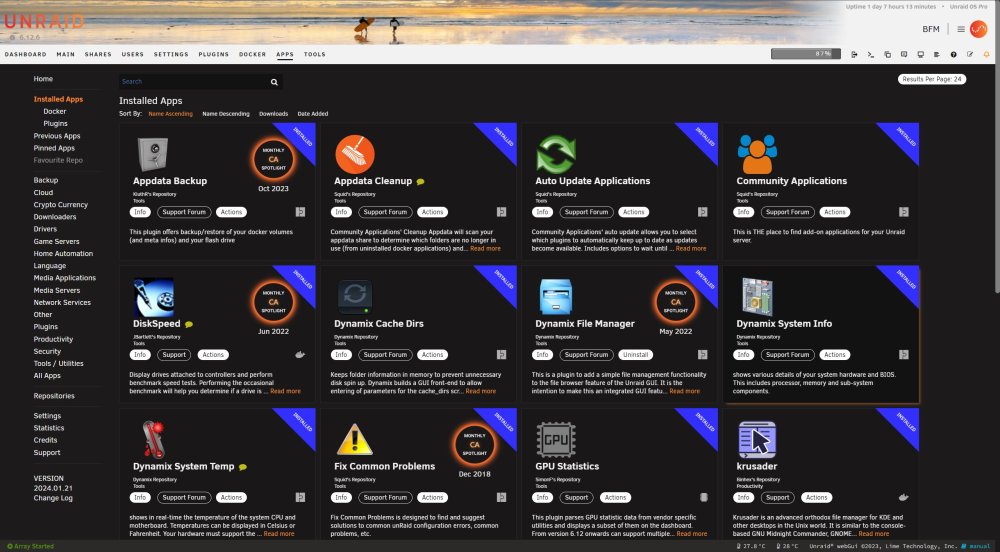Open Actions menu for Appdata Cleanup
Image resolution: width=1000 pixels, height=552 pixels.
click(432, 212)
